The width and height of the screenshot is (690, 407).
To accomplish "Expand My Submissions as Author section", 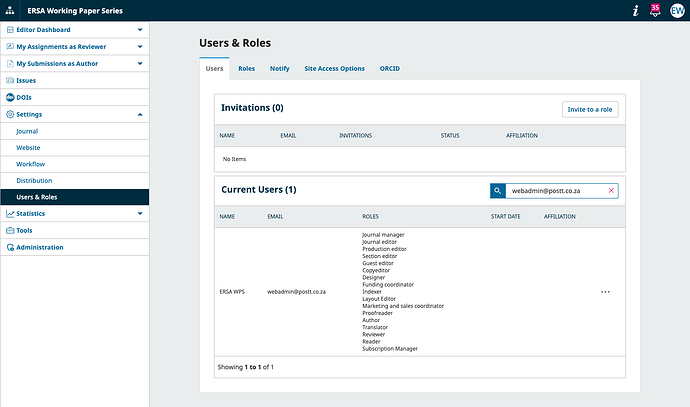I will click(x=140, y=63).
